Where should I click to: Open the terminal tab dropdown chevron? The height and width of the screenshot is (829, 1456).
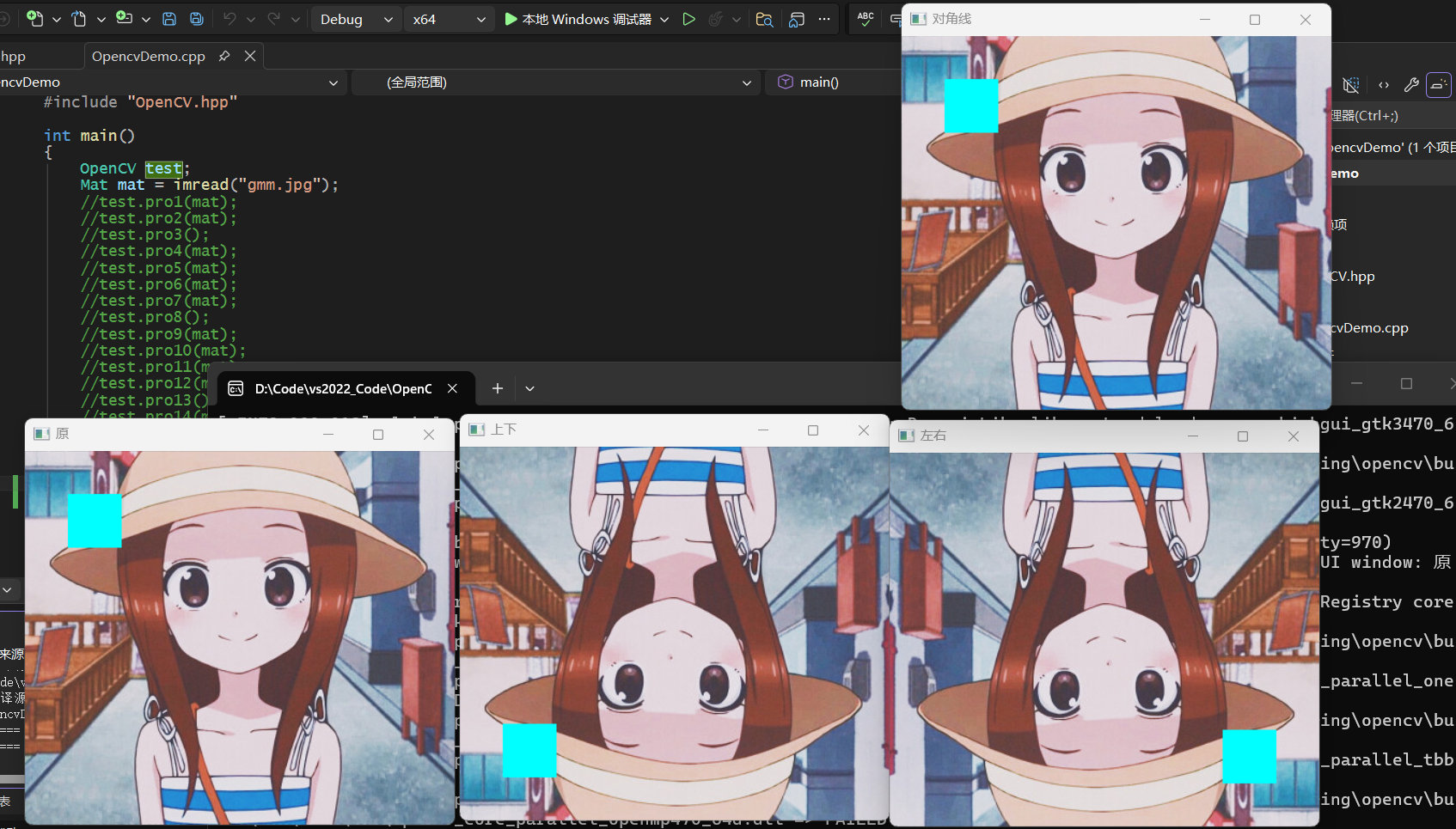tap(530, 388)
